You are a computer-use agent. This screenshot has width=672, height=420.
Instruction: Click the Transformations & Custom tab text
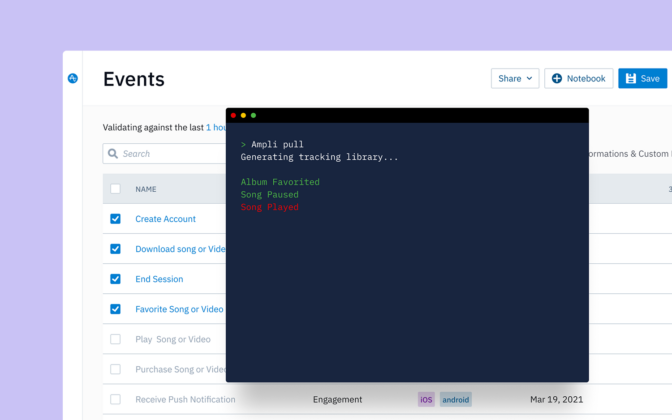(630, 153)
